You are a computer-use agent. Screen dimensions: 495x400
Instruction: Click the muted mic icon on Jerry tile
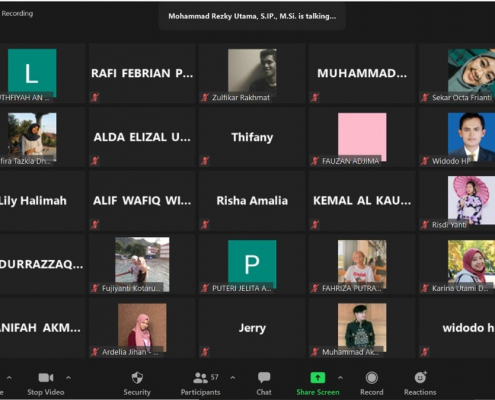click(x=205, y=352)
